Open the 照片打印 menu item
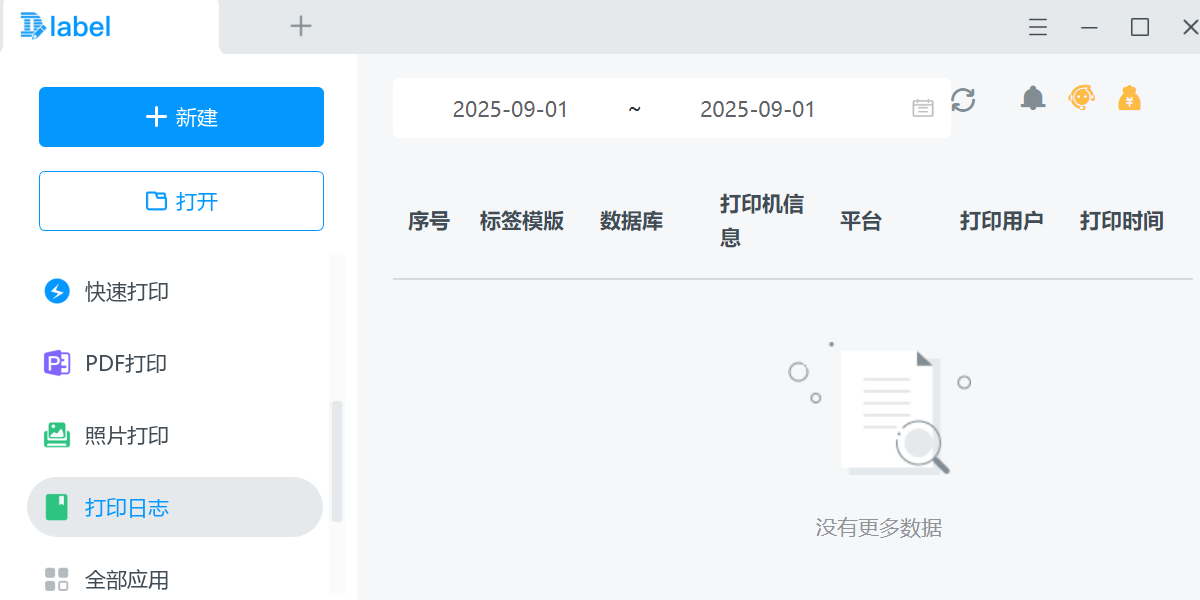The width and height of the screenshot is (1200, 600). [x=175, y=435]
